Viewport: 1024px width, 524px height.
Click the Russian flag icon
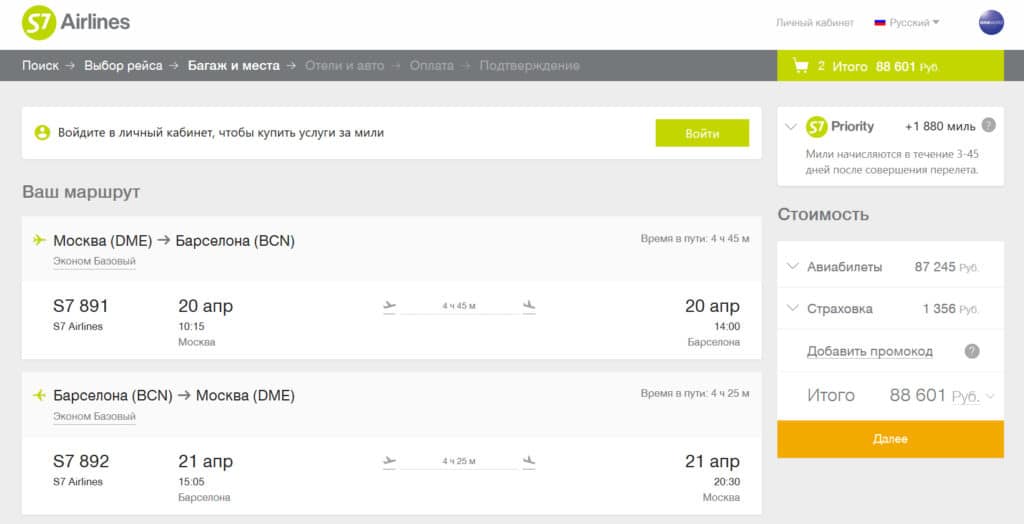(880, 23)
